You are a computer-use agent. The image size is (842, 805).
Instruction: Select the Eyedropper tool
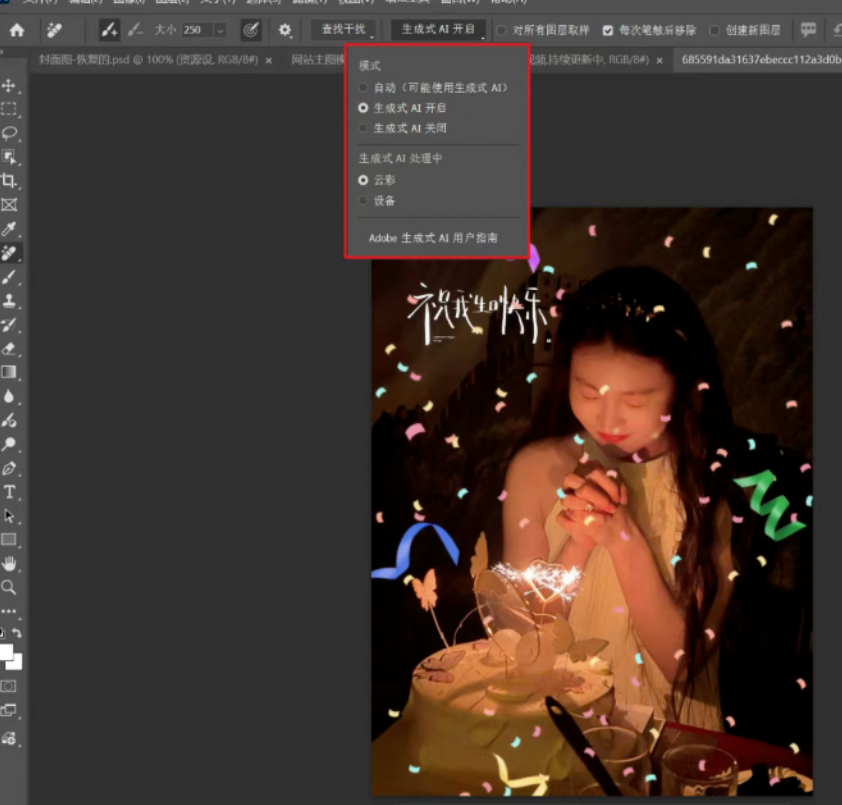pyautogui.click(x=9, y=229)
